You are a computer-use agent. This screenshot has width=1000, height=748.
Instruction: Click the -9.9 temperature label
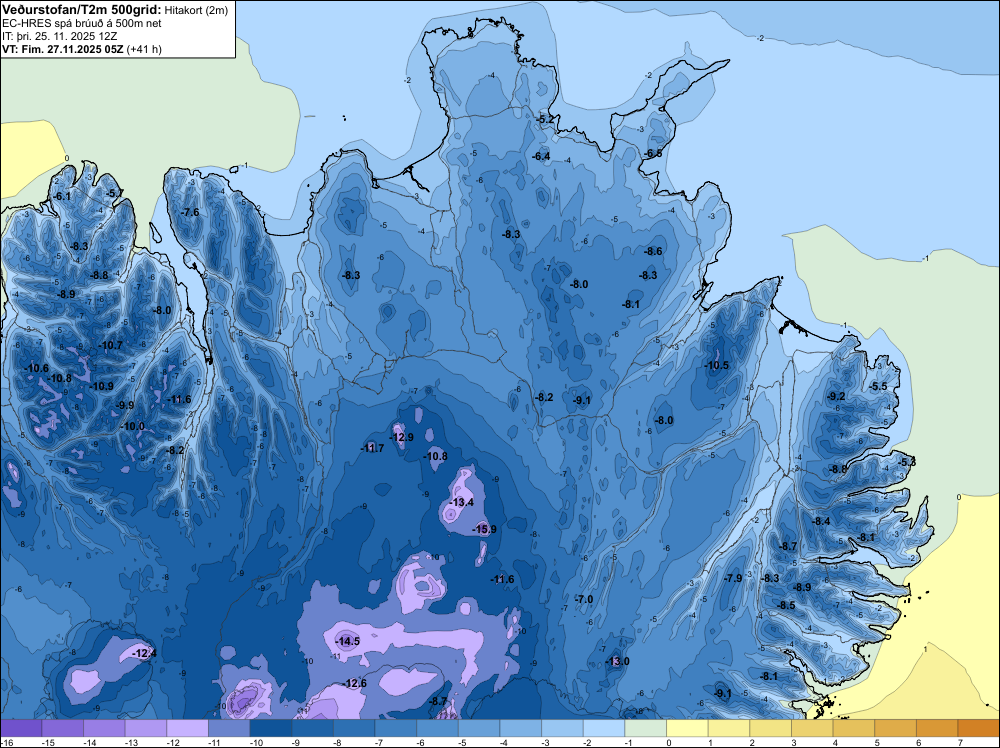click(126, 405)
